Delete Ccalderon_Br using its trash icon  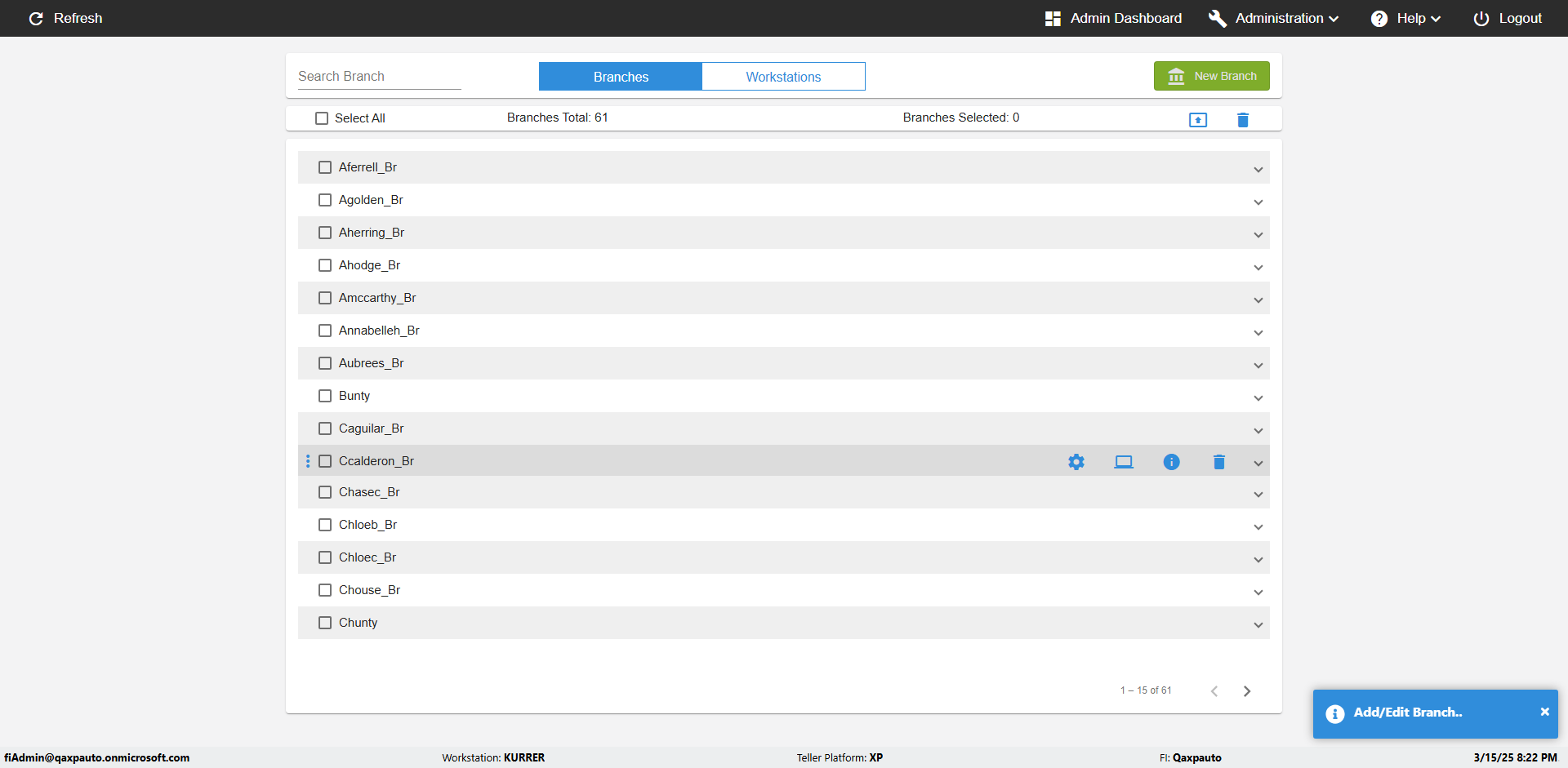pos(1219,462)
